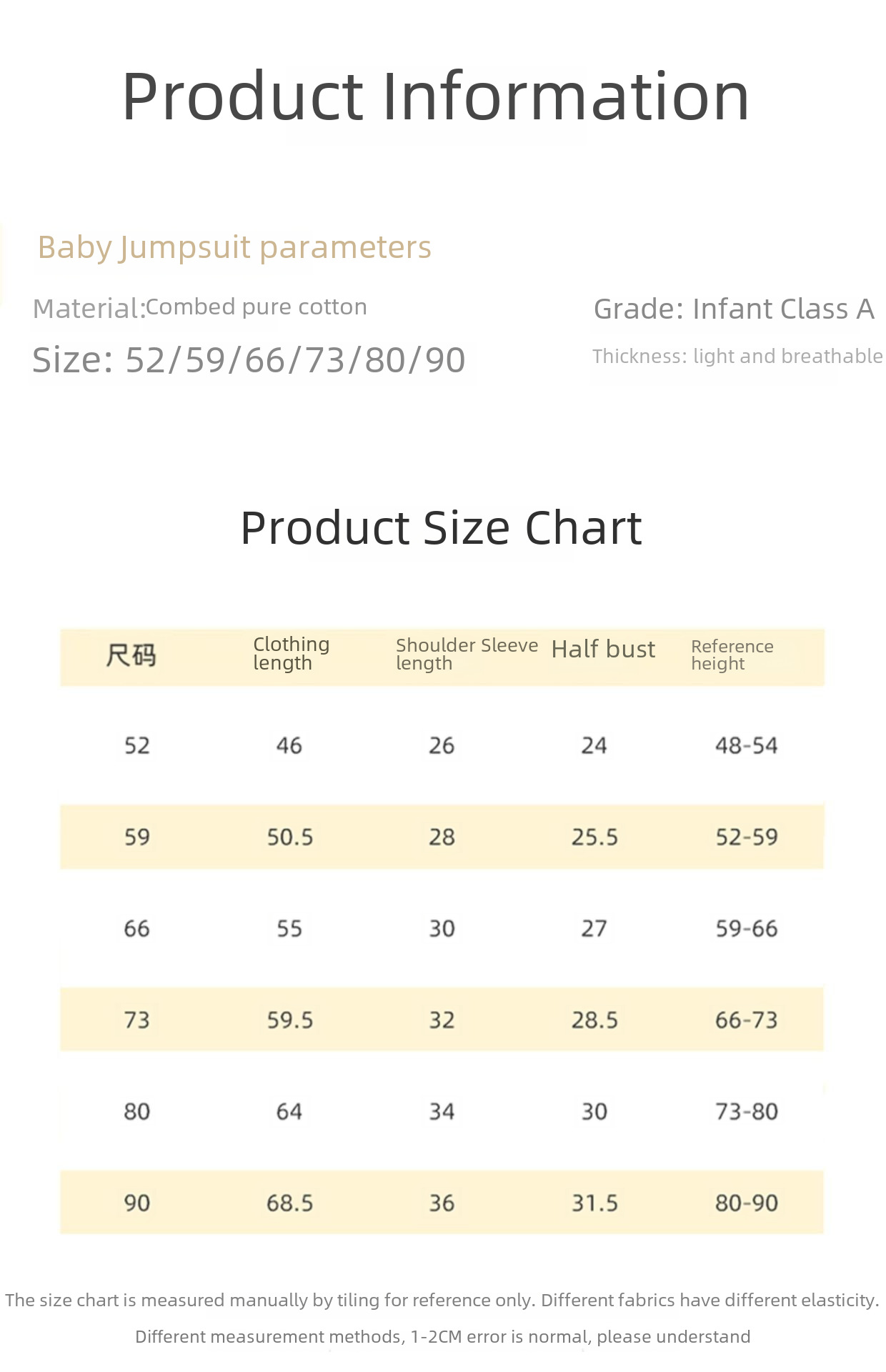Click the 尺码 column header
886x1372 pixels.
click(x=131, y=655)
